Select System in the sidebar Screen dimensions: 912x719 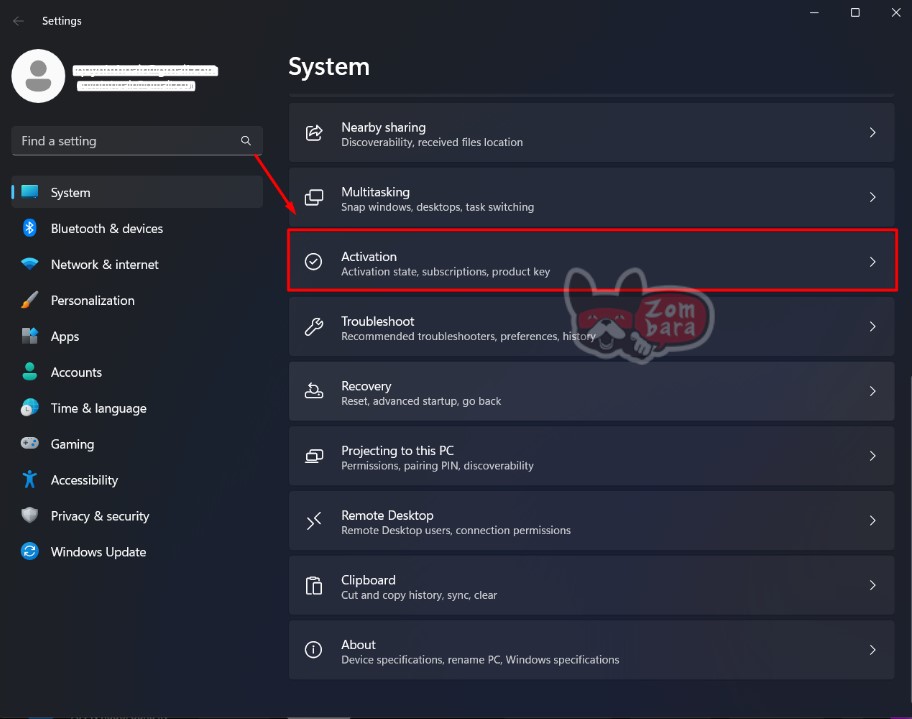tap(137, 192)
